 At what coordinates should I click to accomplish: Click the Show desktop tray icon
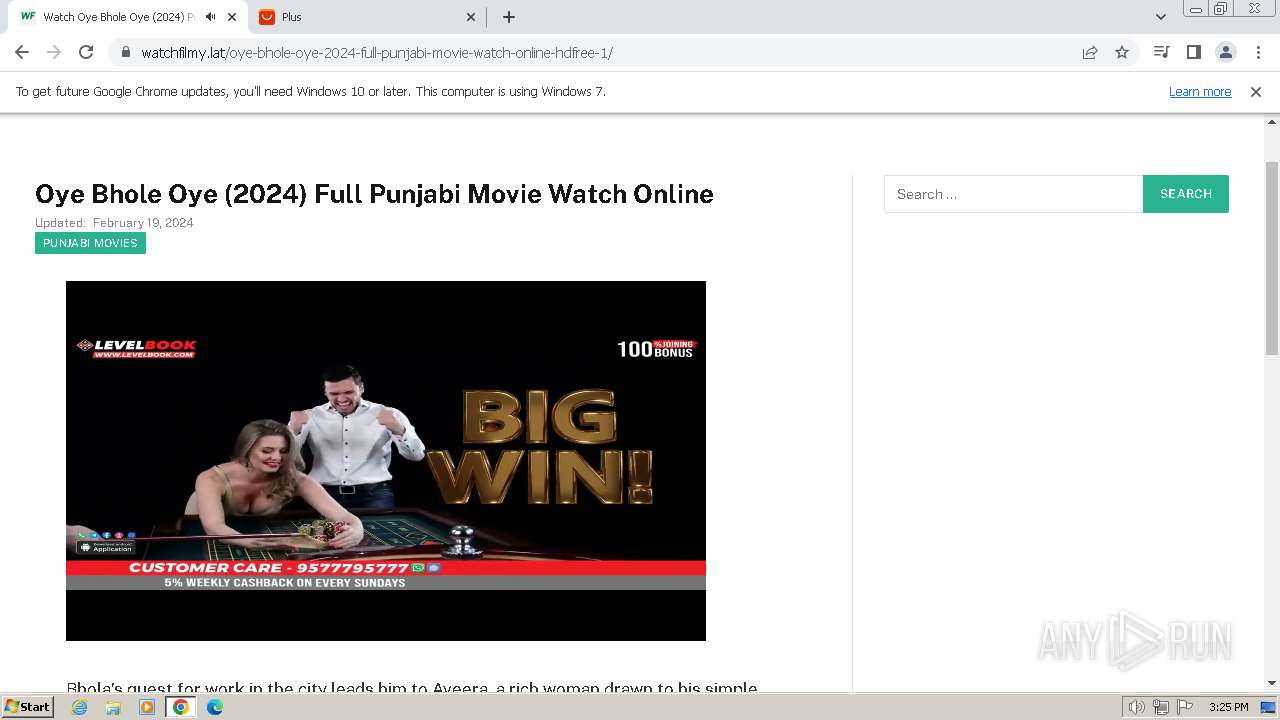coord(1269,707)
